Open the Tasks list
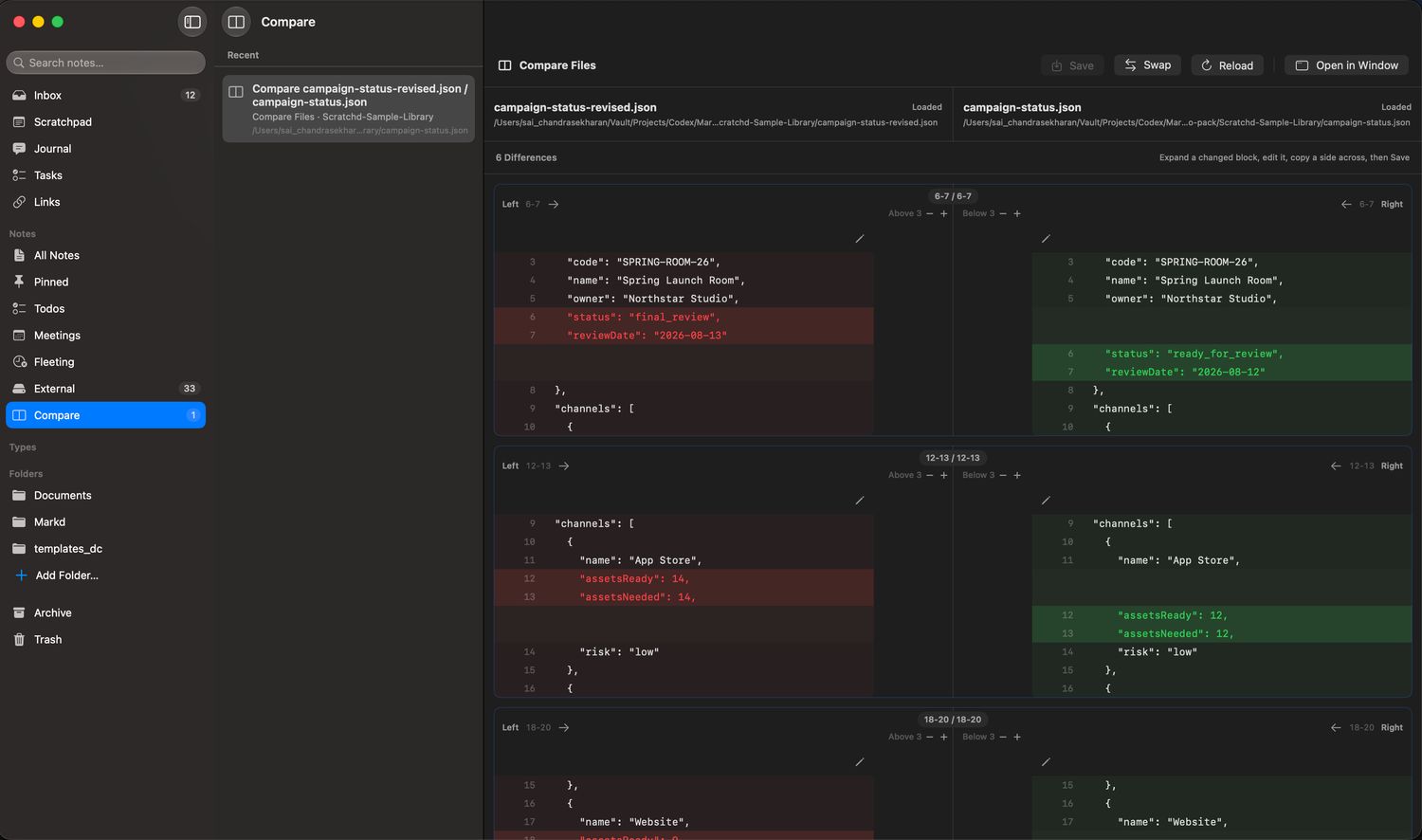1422x840 pixels. [105, 175]
